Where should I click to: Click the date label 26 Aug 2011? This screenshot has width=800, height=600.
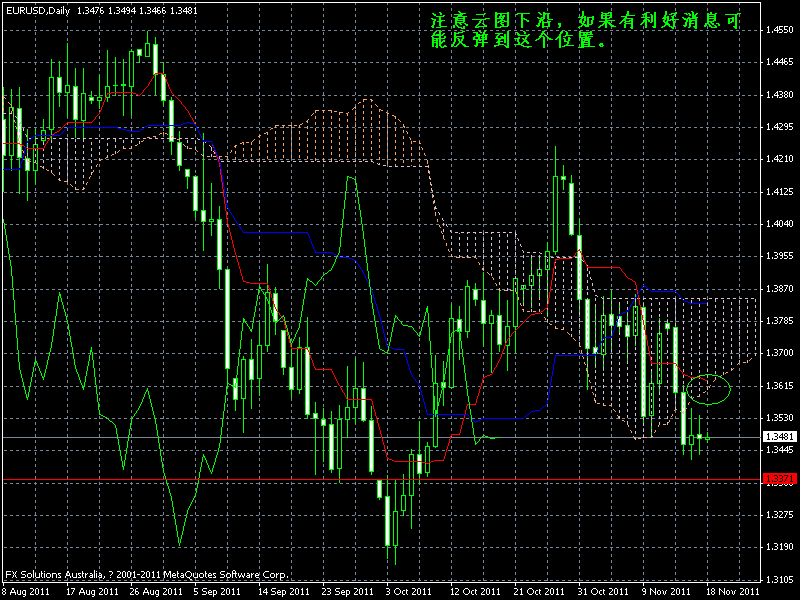[x=156, y=592]
